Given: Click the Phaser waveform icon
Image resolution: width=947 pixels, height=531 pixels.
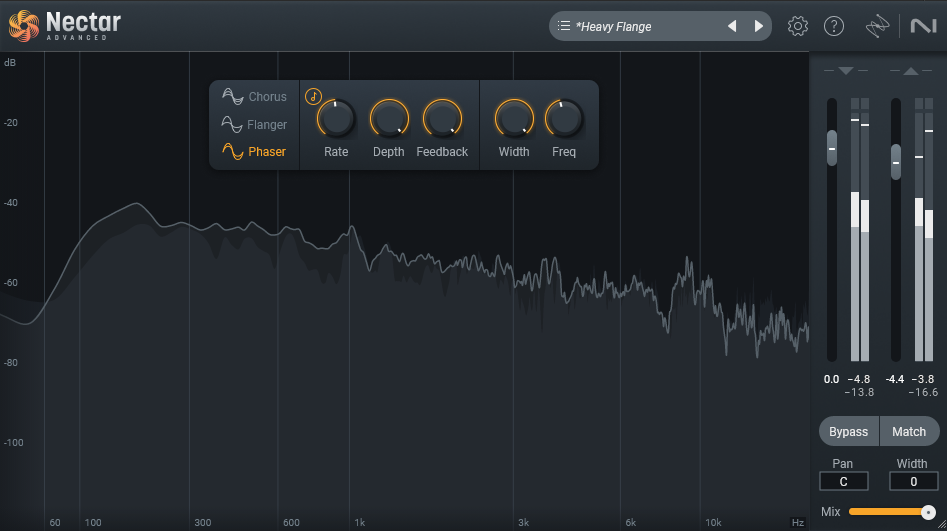Looking at the screenshot, I should click(233, 151).
